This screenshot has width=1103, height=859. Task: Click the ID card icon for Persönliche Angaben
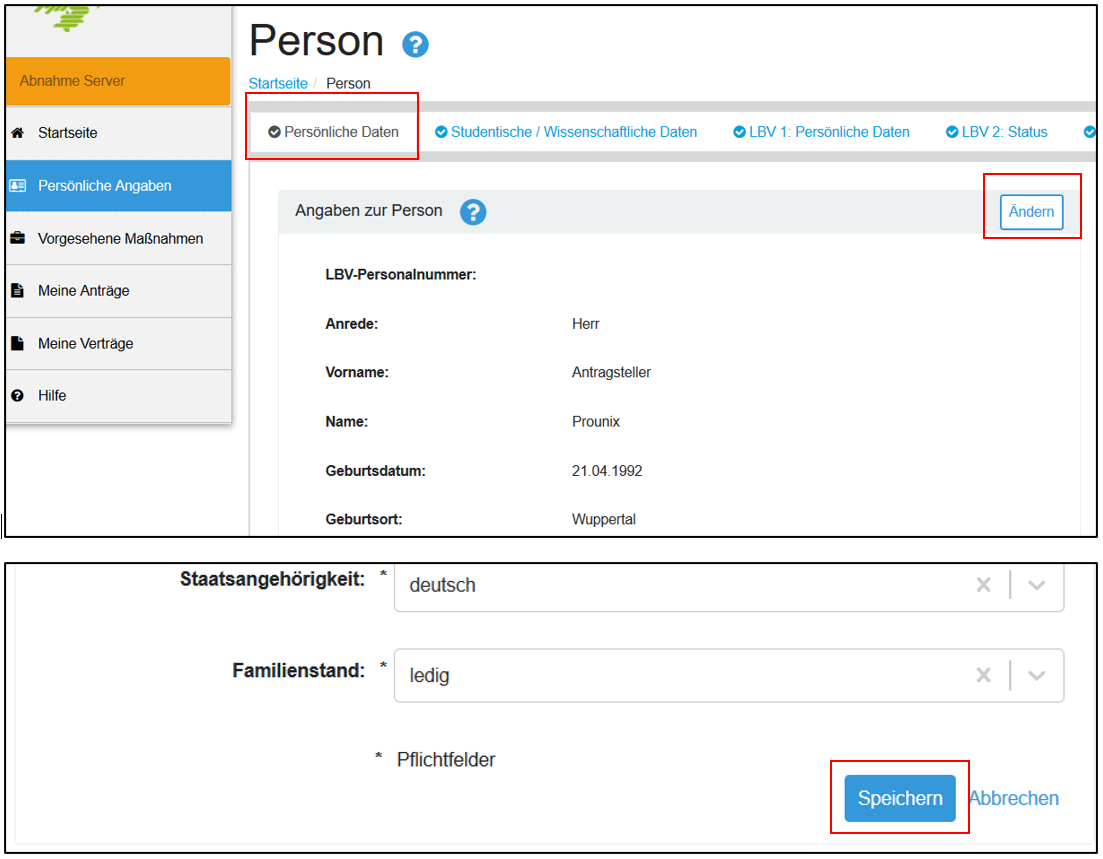(17, 186)
